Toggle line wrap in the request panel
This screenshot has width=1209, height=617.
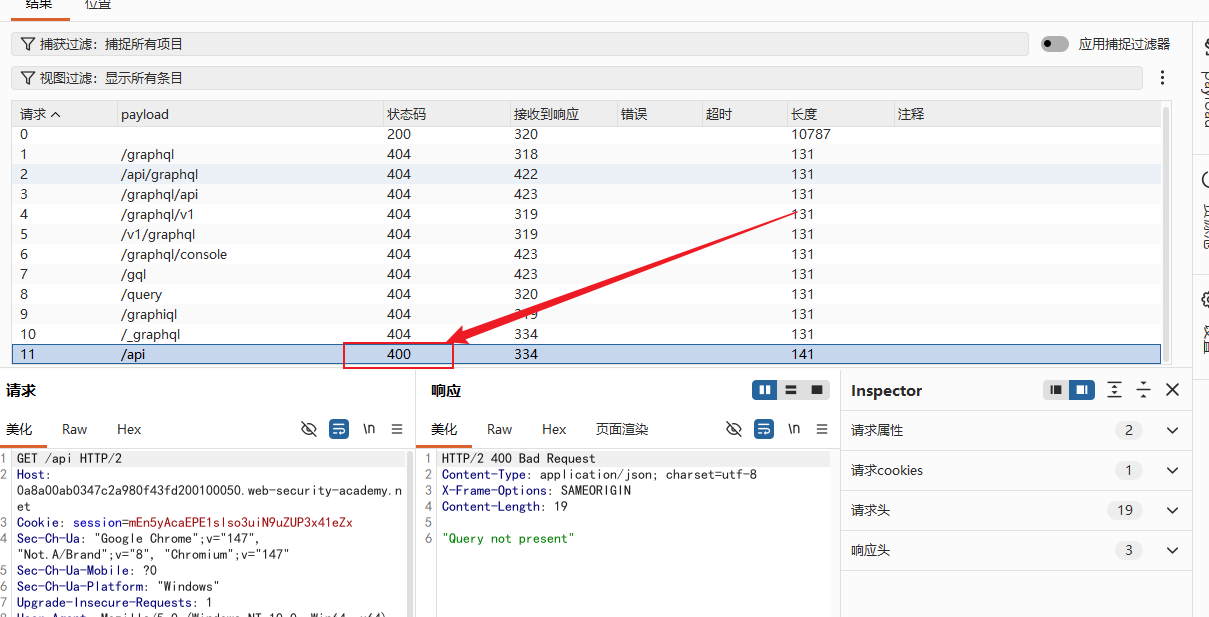click(x=339, y=429)
